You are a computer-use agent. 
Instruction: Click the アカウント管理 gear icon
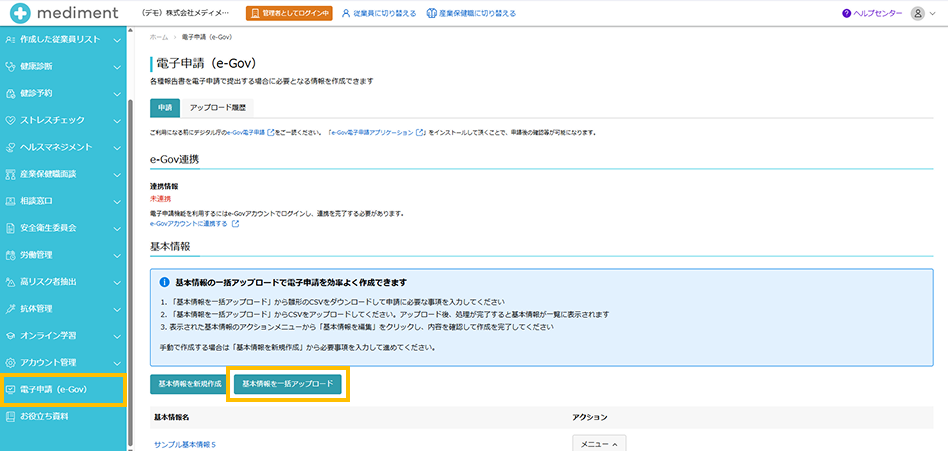[x=10, y=362]
